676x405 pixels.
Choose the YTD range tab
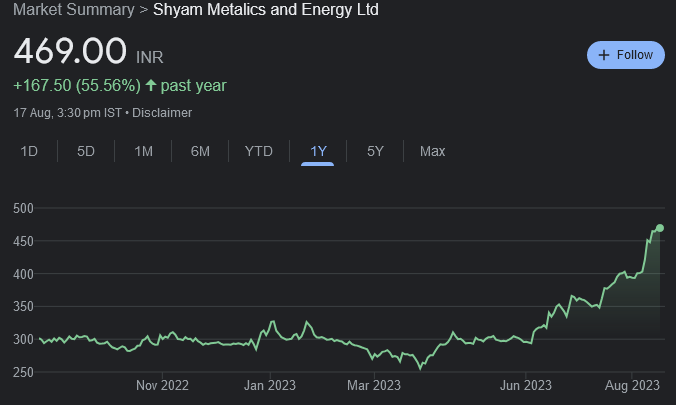pos(259,151)
